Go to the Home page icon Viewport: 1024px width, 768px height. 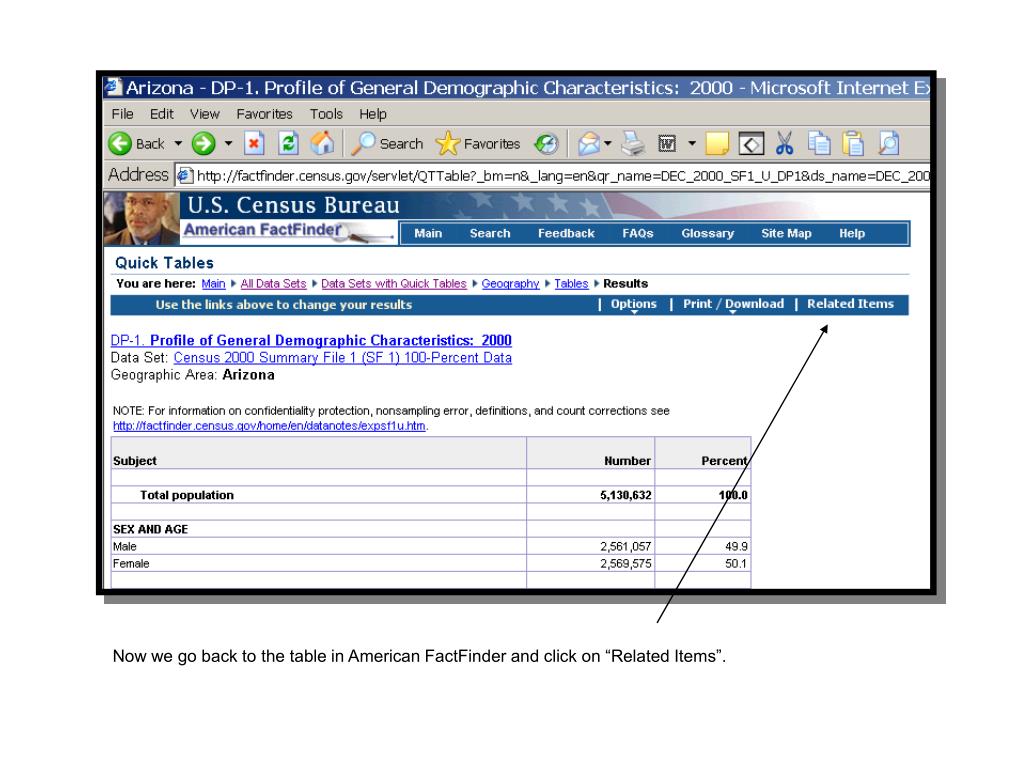point(321,144)
